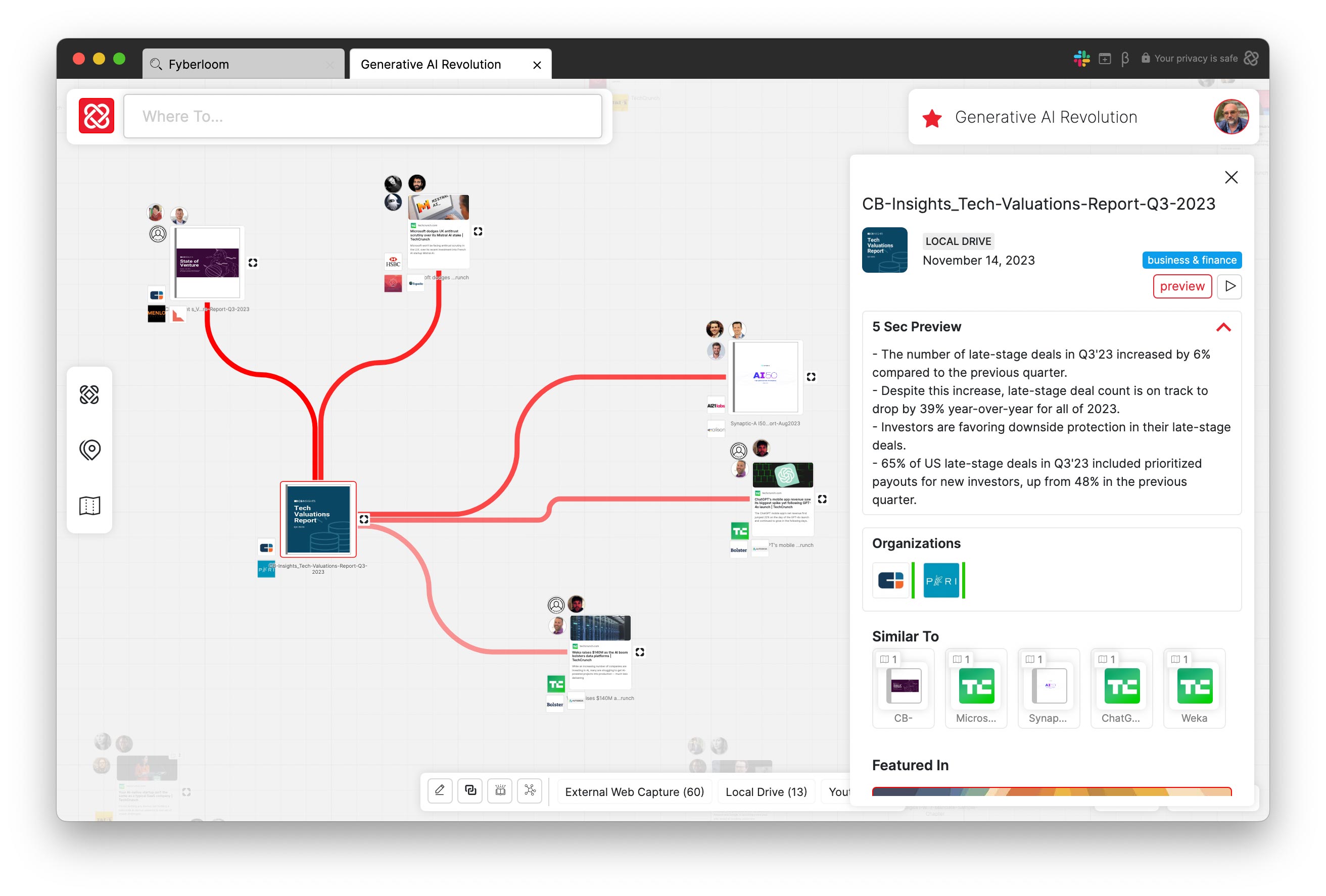Click the red preview button

1181,286
